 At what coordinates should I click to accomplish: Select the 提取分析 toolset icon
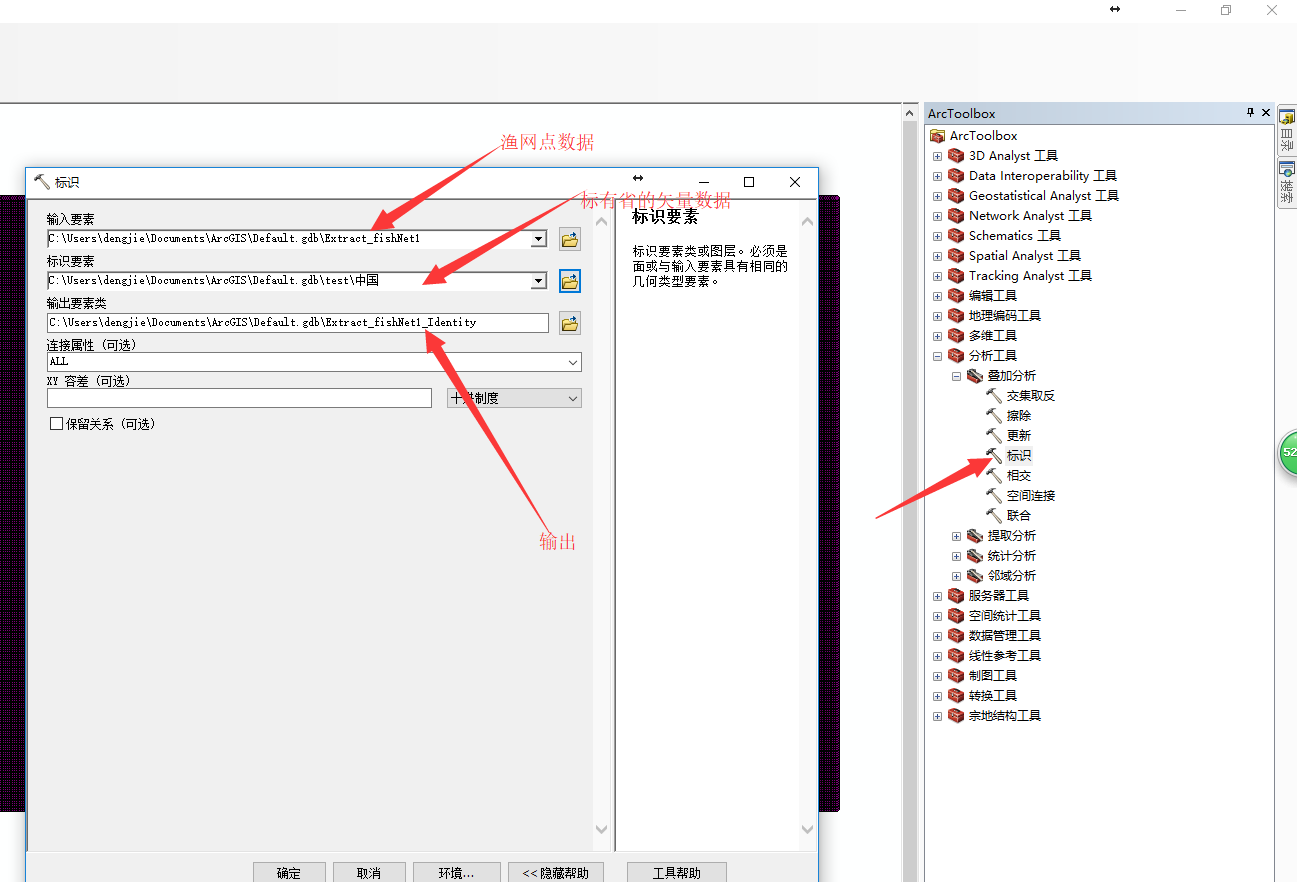975,536
